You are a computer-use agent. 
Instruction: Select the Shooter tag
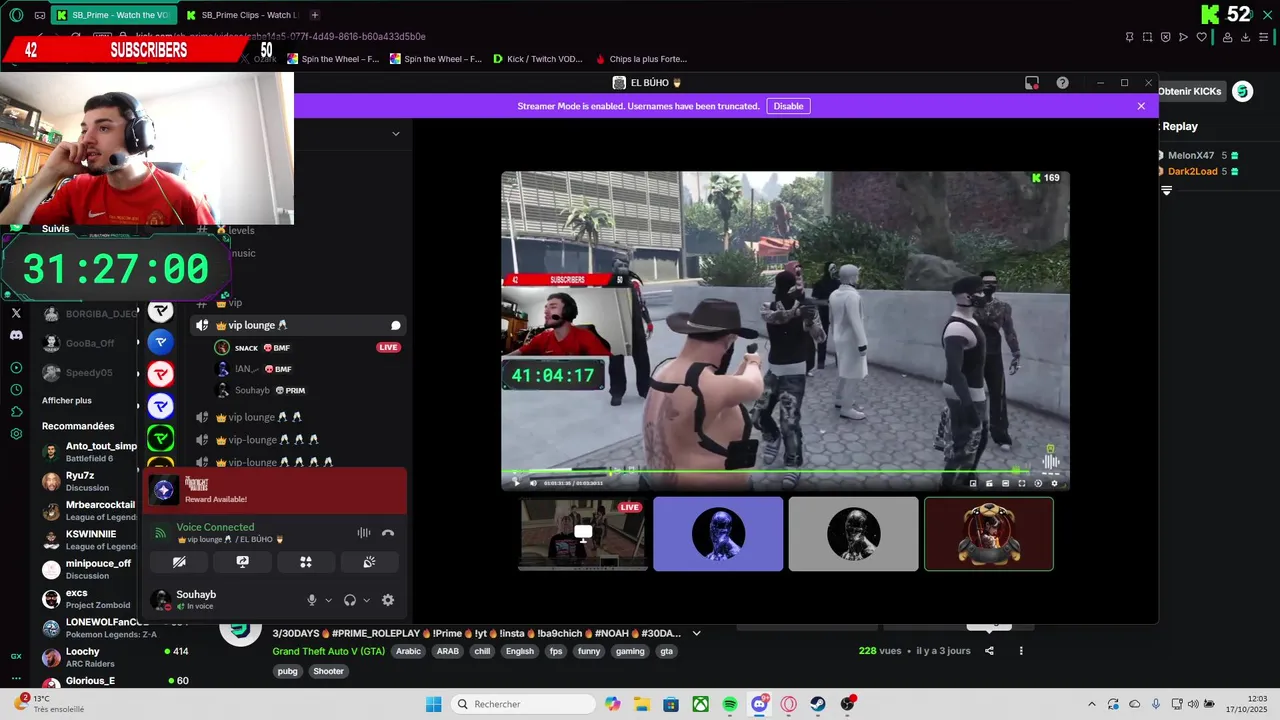click(x=328, y=671)
